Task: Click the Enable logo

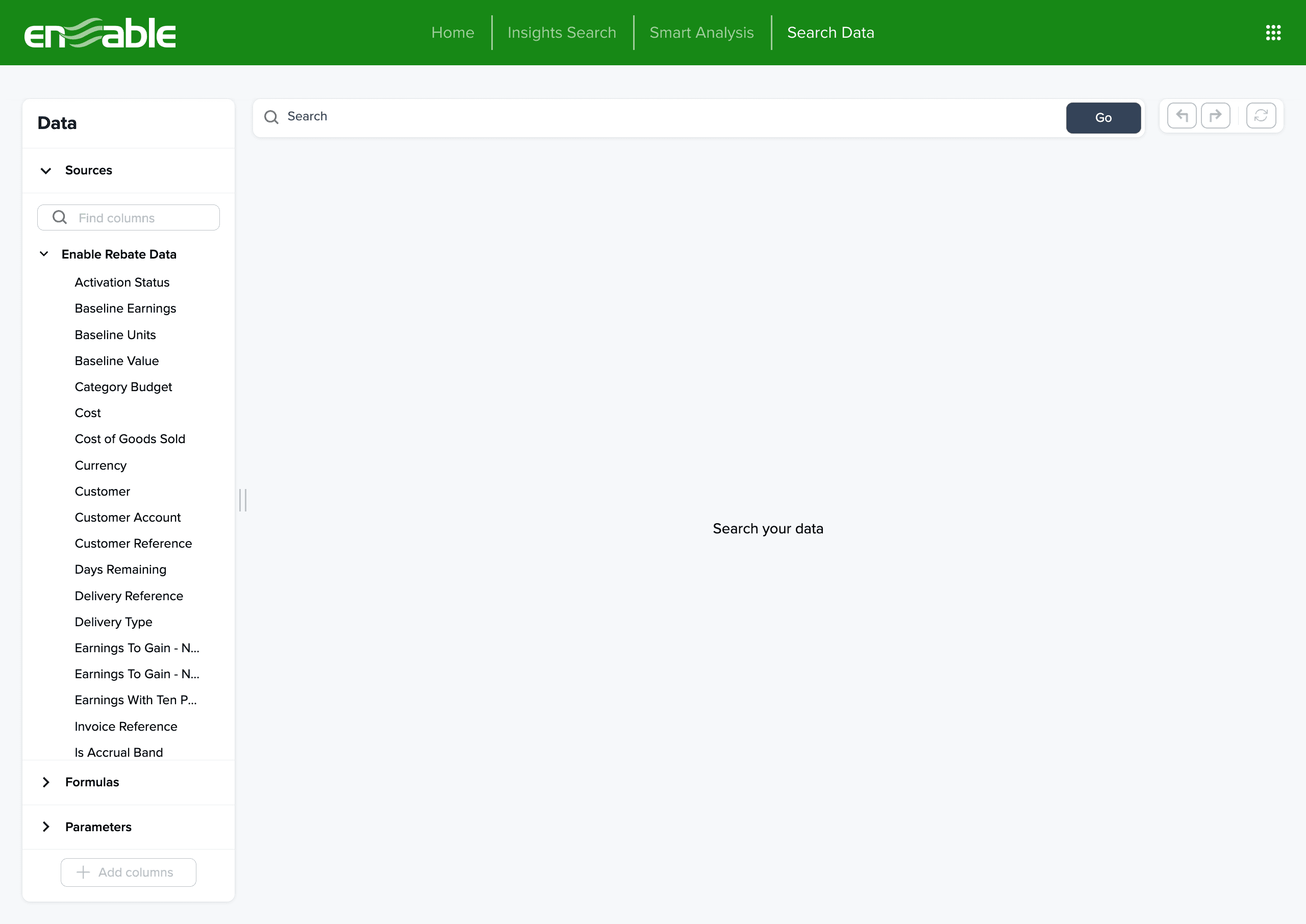Action: click(100, 33)
